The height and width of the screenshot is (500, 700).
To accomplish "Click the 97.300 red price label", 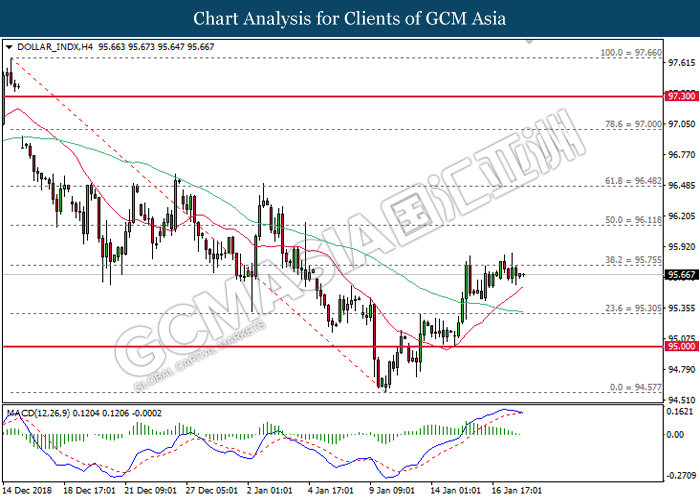I will coord(681,96).
